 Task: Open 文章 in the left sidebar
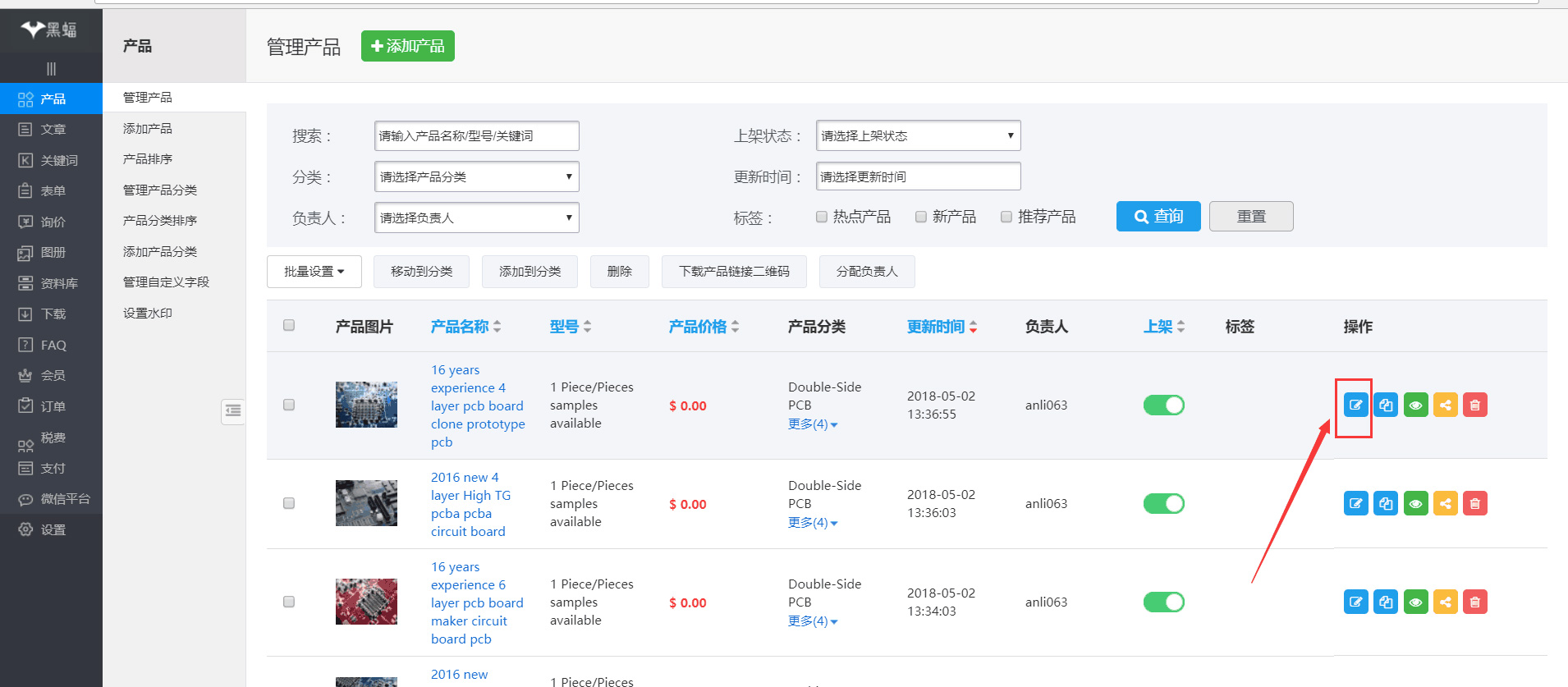pyautogui.click(x=53, y=130)
